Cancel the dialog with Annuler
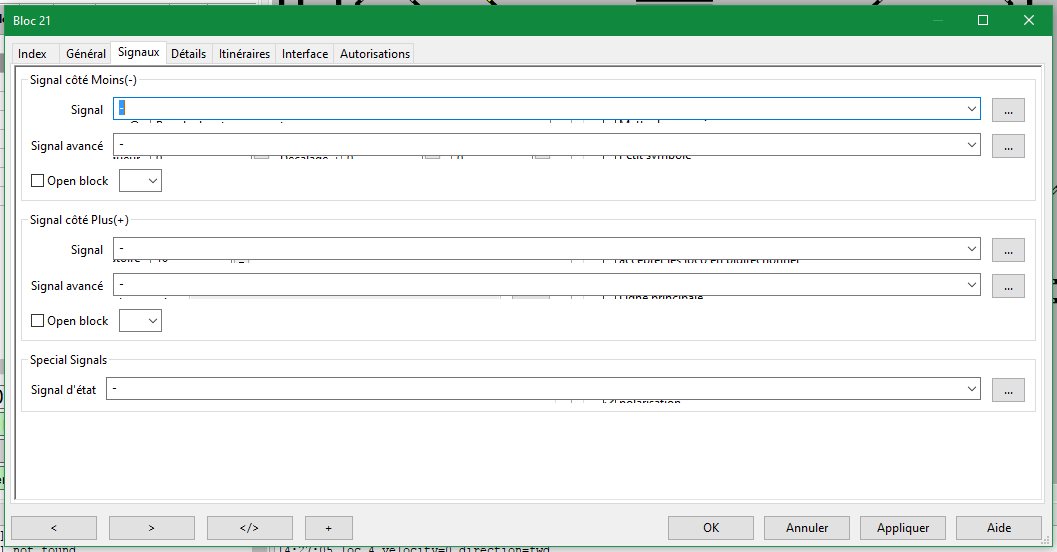Screen dimensions: 1057x552 click(807, 528)
